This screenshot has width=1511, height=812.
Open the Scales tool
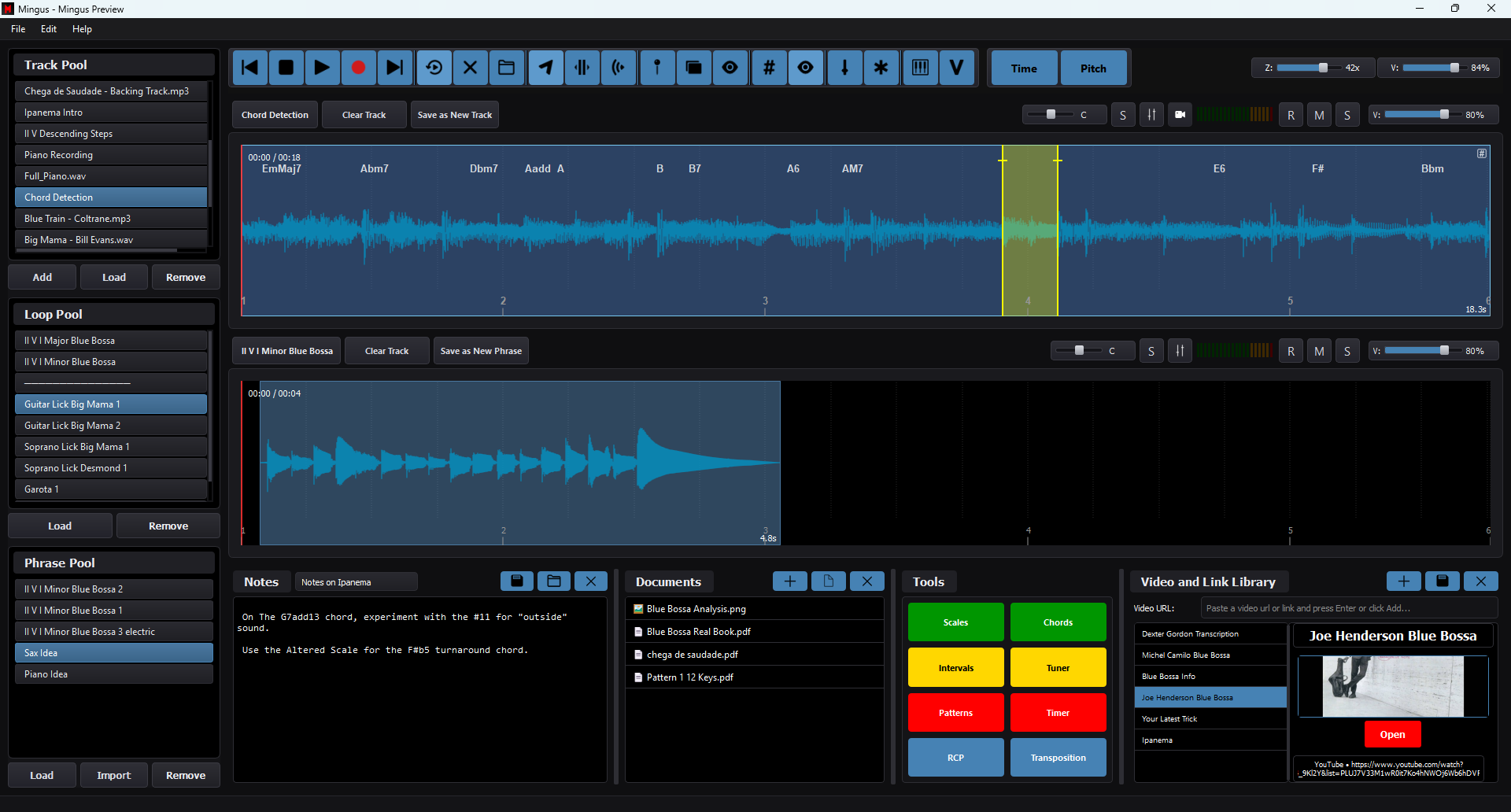coord(955,622)
